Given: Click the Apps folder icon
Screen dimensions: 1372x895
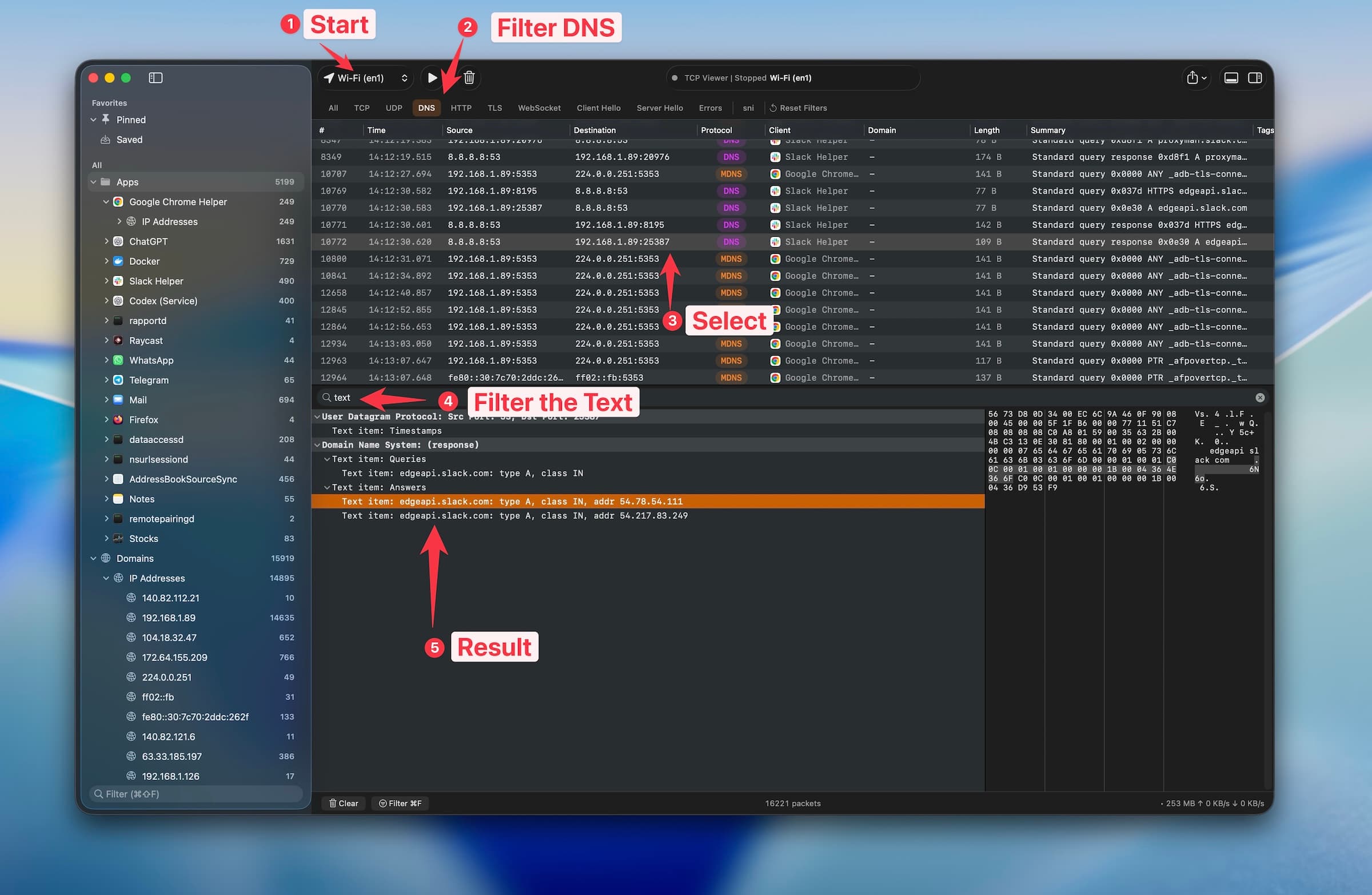Looking at the screenshot, I should tap(106, 182).
